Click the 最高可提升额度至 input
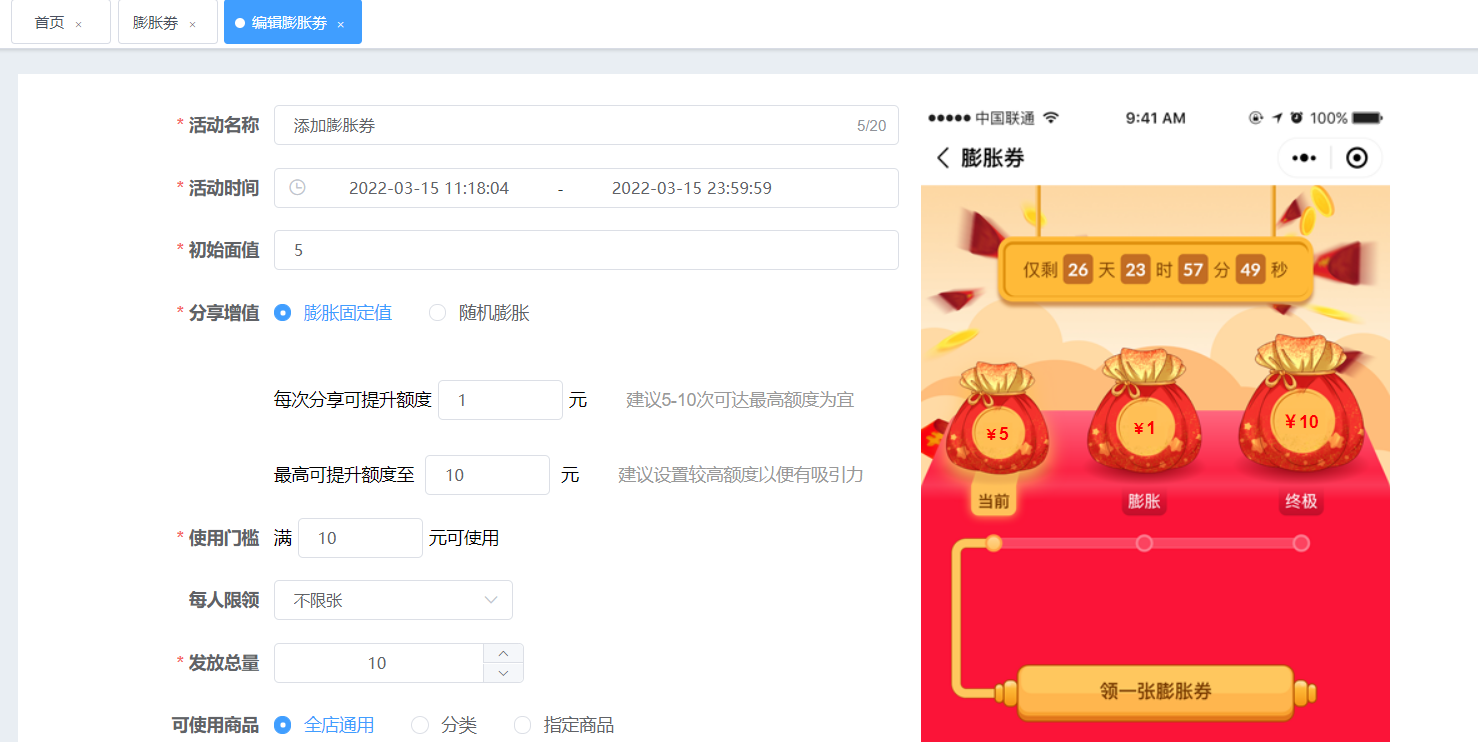Viewport: 1478px width, 742px height. (487, 475)
